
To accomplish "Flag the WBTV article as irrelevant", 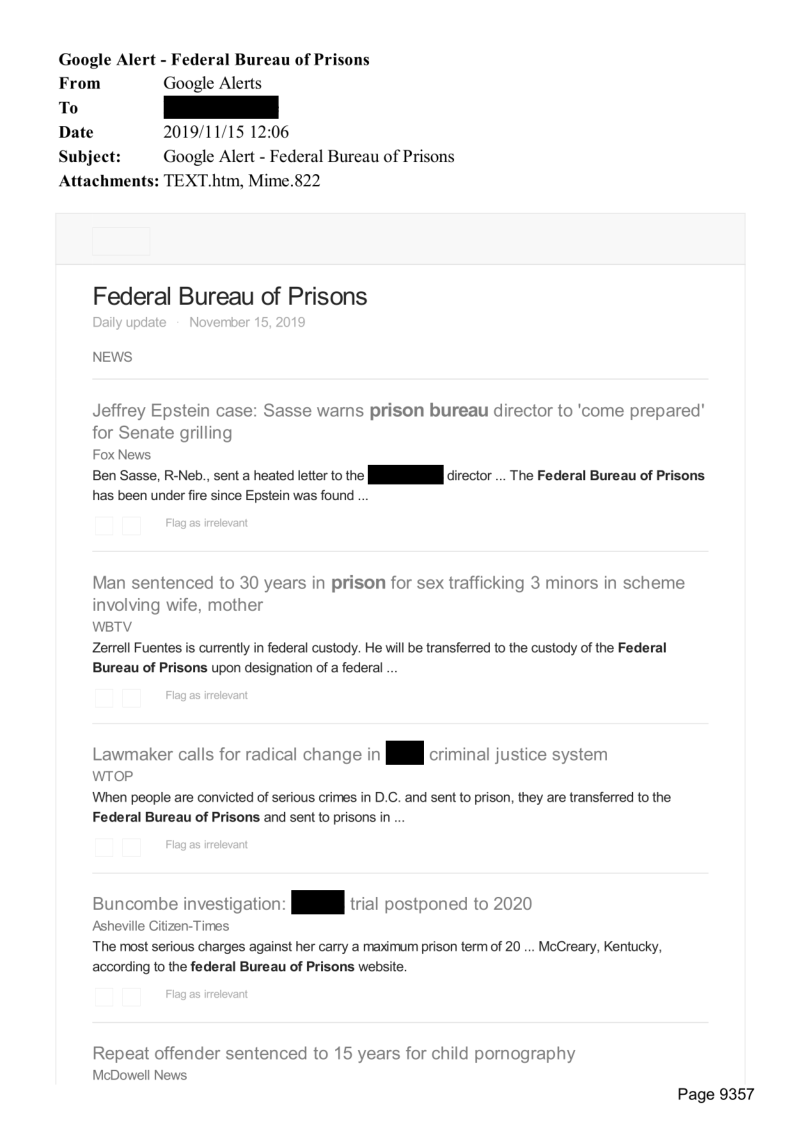I will coord(206,695).
